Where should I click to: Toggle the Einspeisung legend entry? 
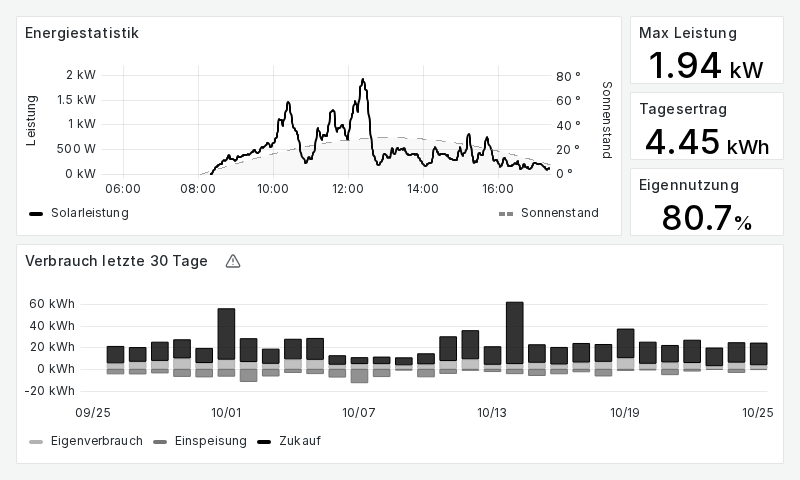[201, 441]
